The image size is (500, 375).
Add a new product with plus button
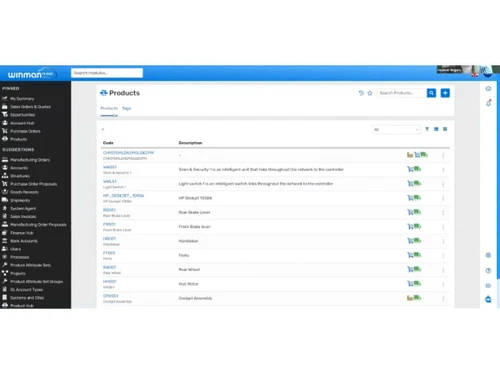[x=445, y=93]
